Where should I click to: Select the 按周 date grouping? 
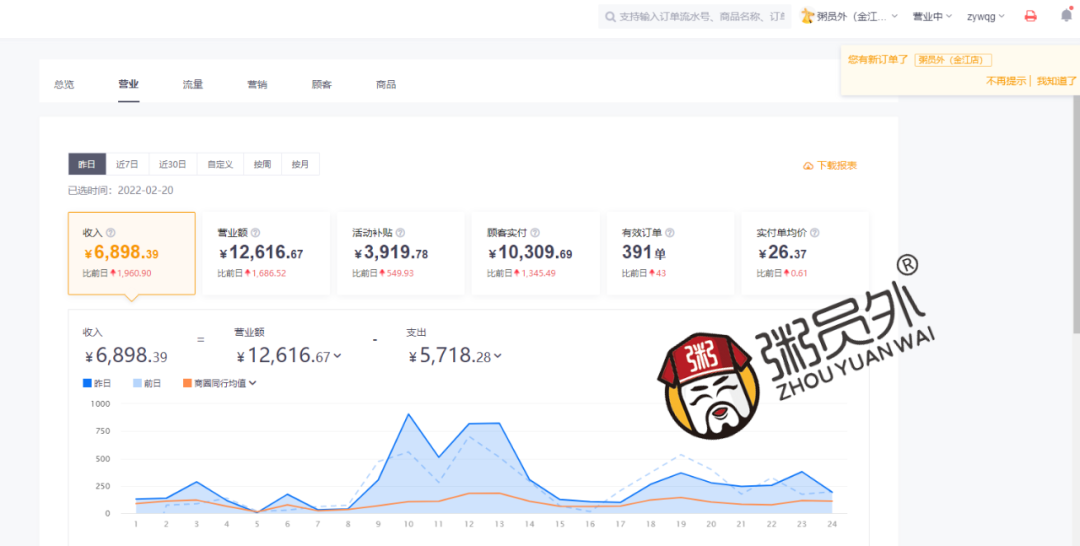coord(262,165)
